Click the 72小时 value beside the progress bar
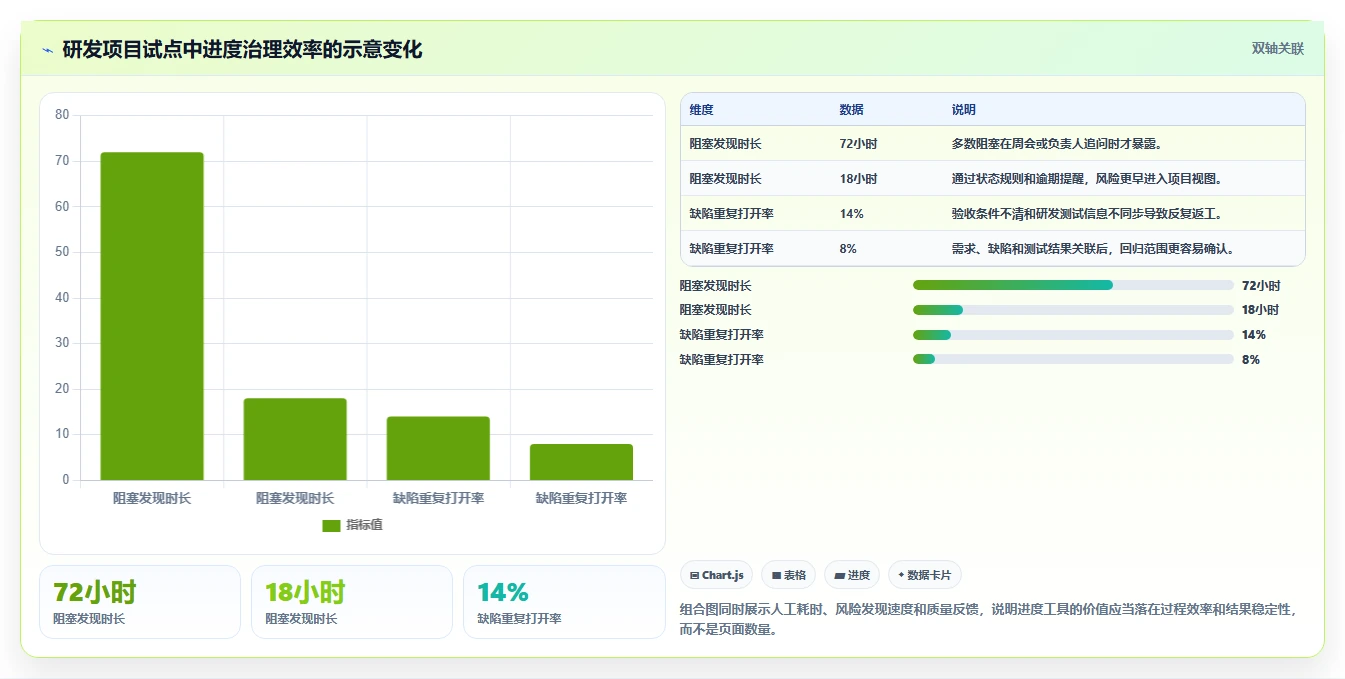Image resolution: width=1345 pixels, height=679 pixels. click(1261, 286)
